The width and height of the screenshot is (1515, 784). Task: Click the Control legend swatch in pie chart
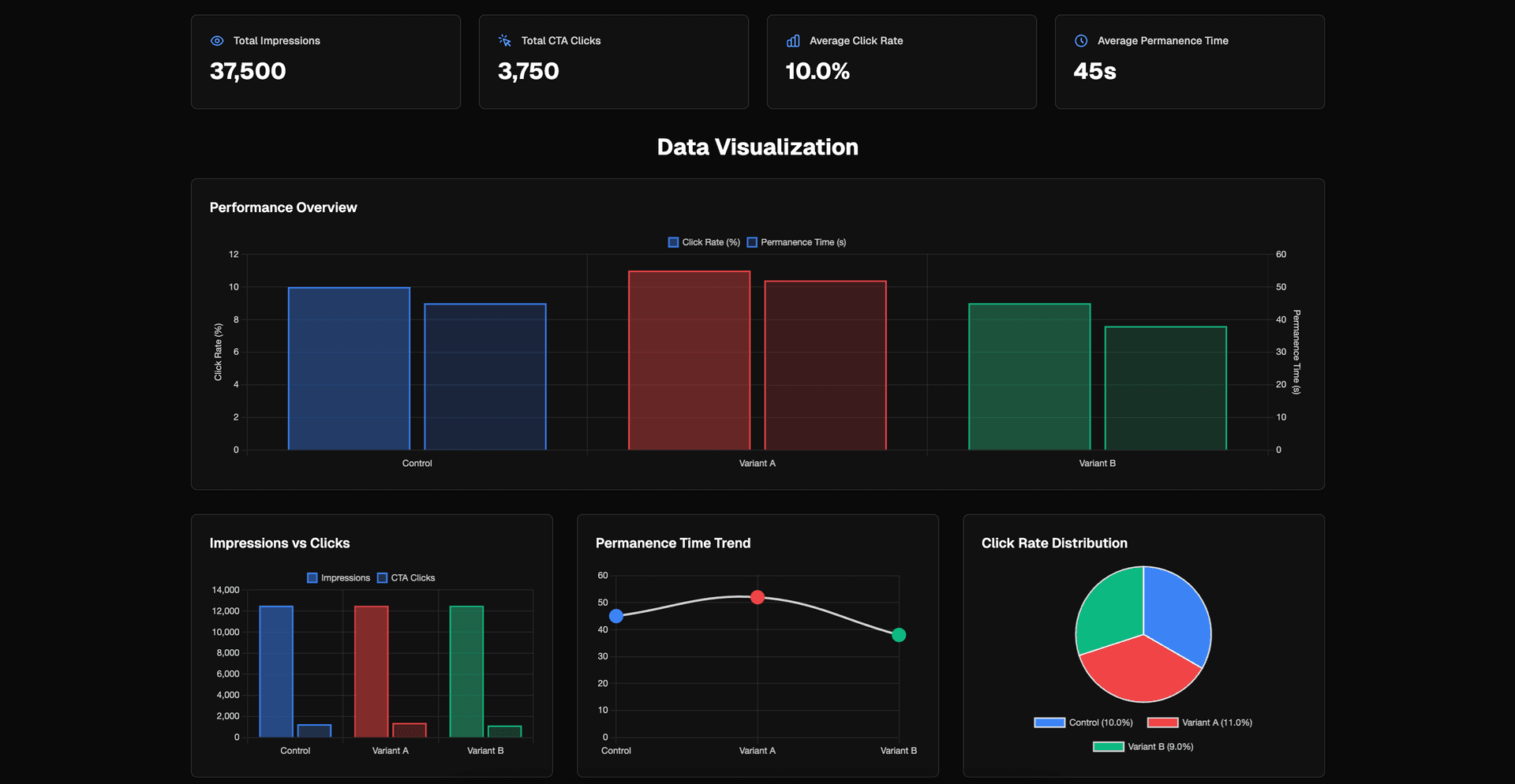[1049, 722]
